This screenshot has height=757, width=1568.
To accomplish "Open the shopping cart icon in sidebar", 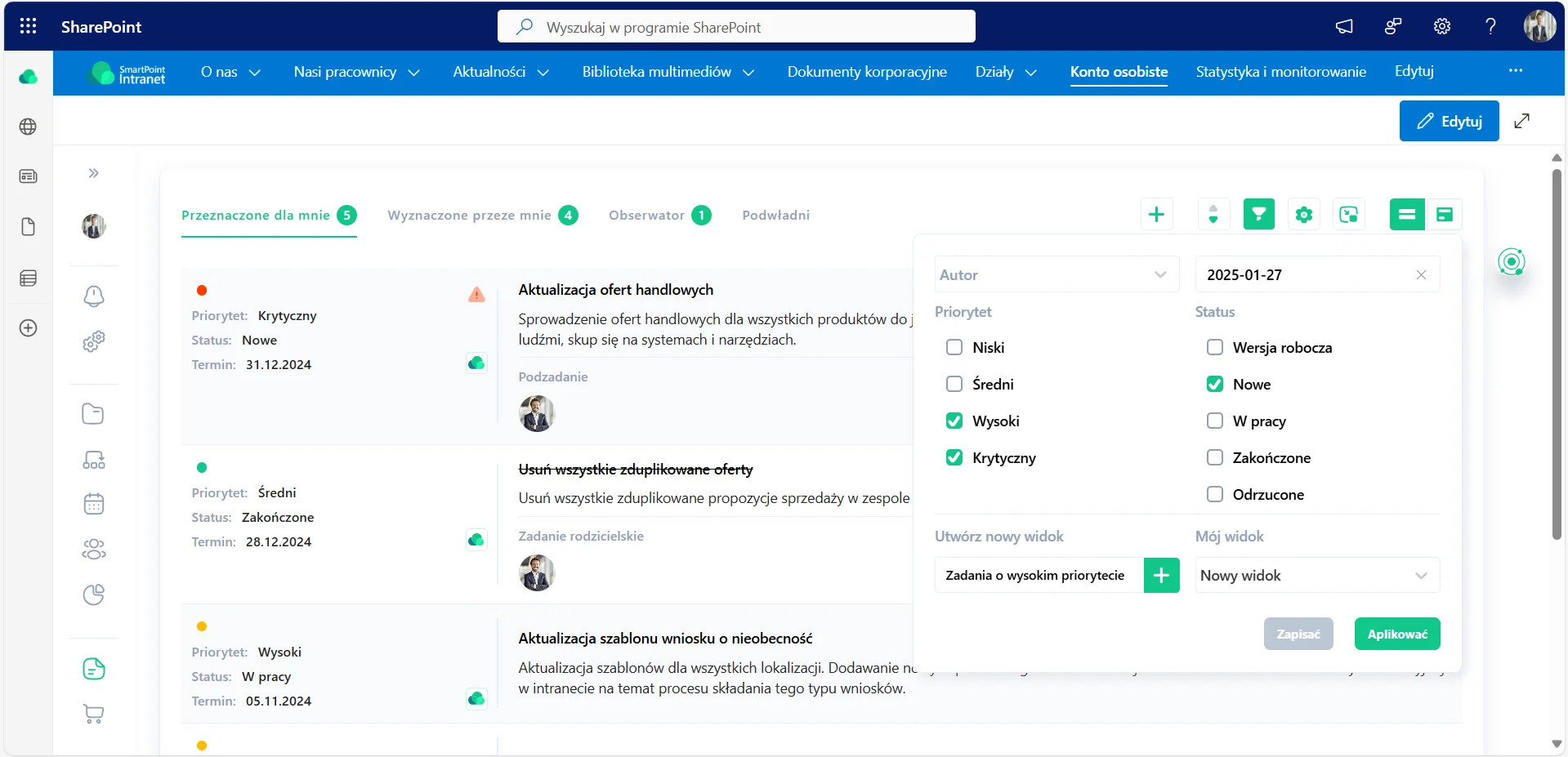I will tap(94, 715).
